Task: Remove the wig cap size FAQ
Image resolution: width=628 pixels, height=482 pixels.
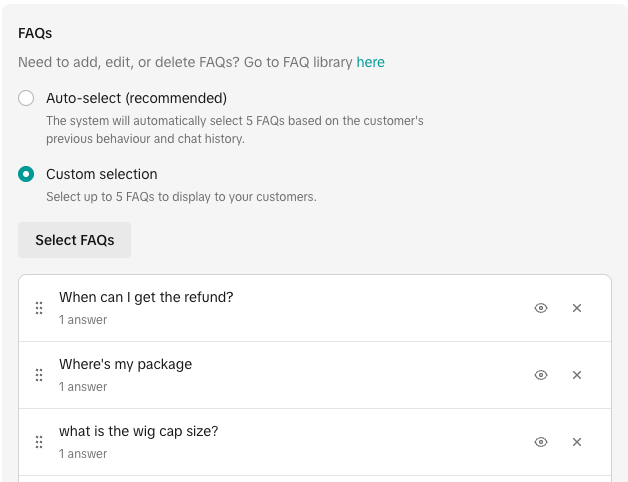Action: (577, 442)
